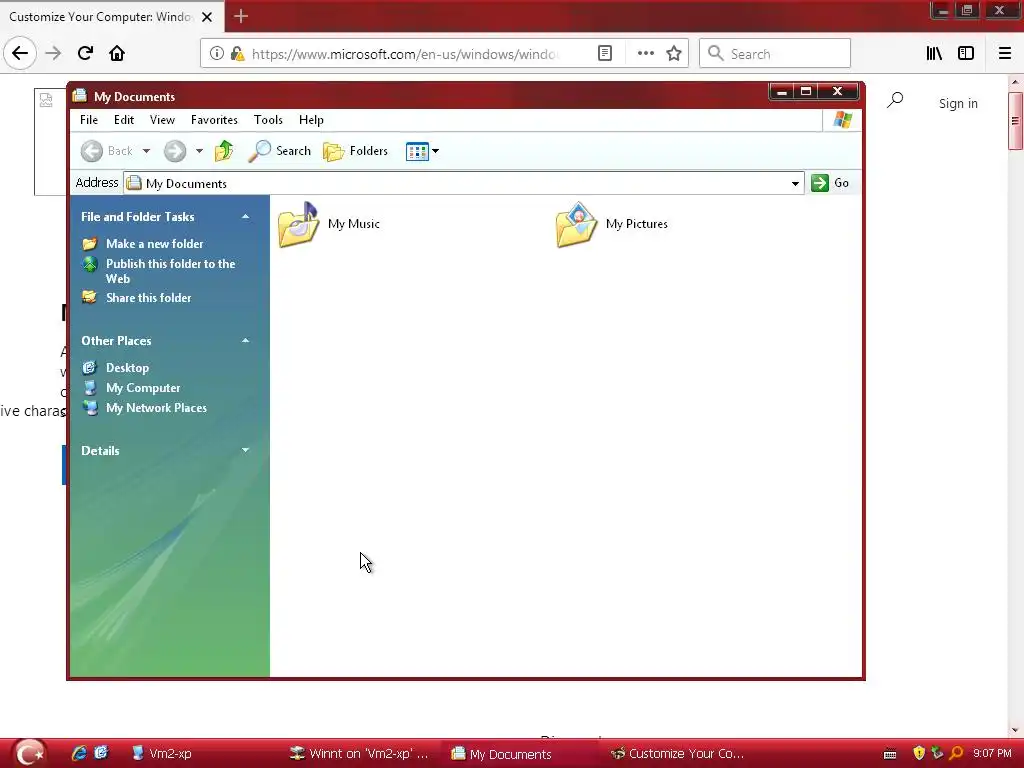This screenshot has width=1024, height=768.
Task: Click the padlock warning icon in URL bar
Action: coord(238,54)
